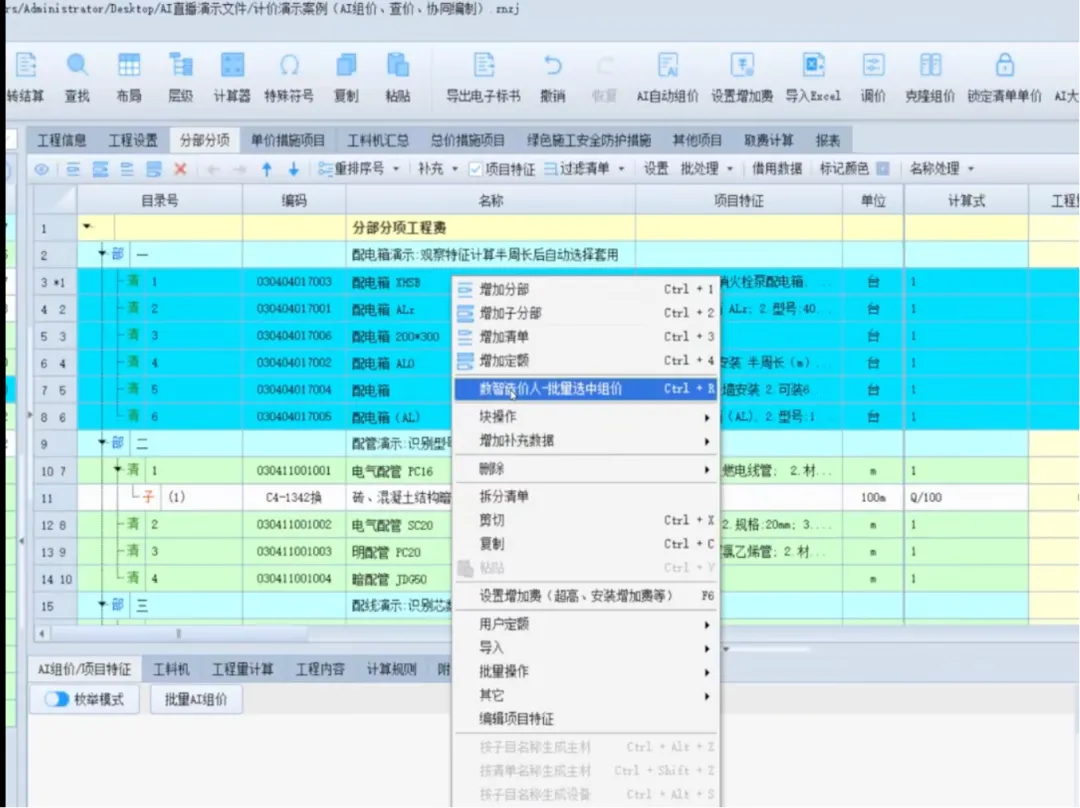Toggle the eye visibility icon

tap(41, 169)
